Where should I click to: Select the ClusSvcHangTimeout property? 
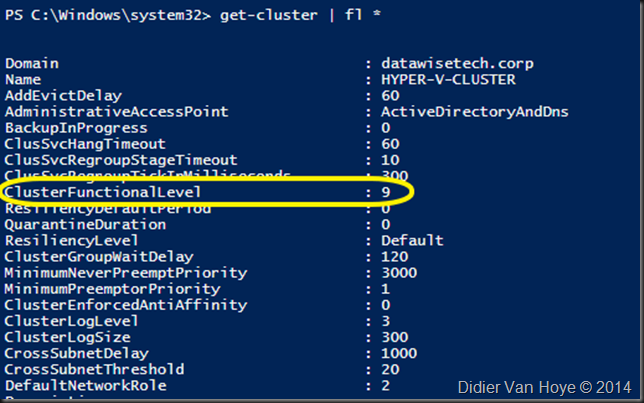click(x=85, y=144)
